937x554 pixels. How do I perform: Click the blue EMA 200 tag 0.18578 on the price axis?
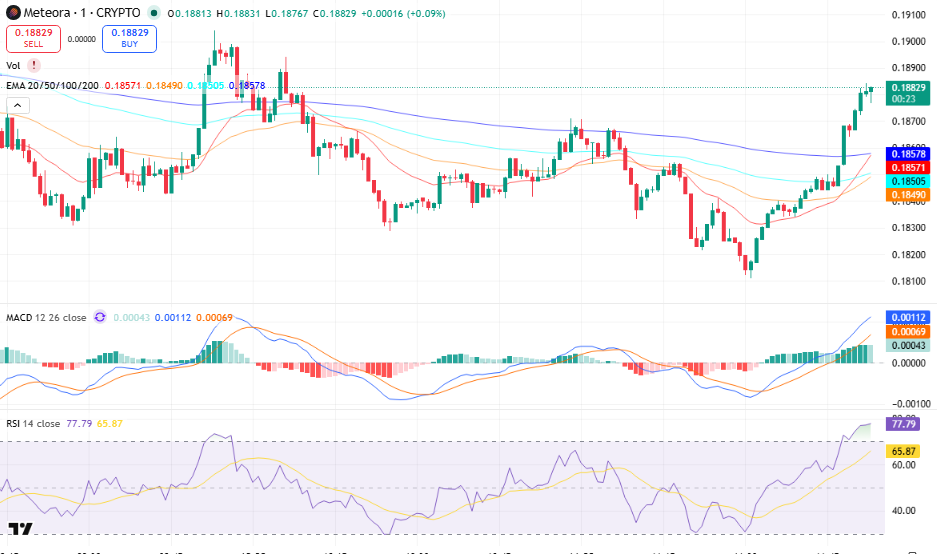click(908, 154)
